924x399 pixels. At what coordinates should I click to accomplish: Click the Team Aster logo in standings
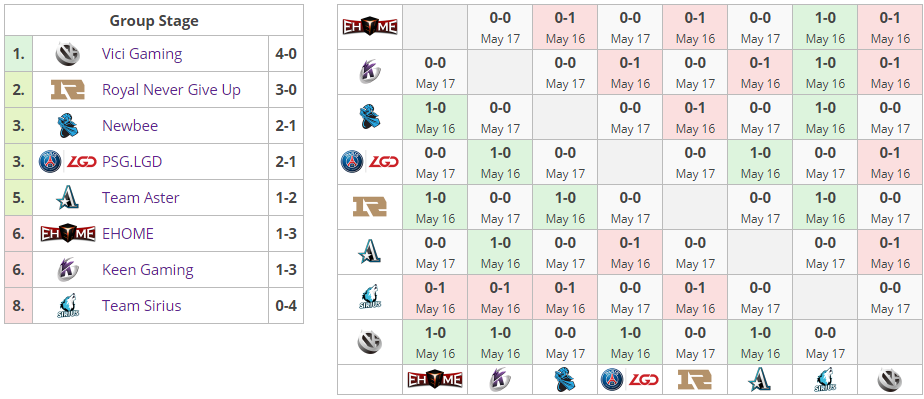(x=67, y=198)
